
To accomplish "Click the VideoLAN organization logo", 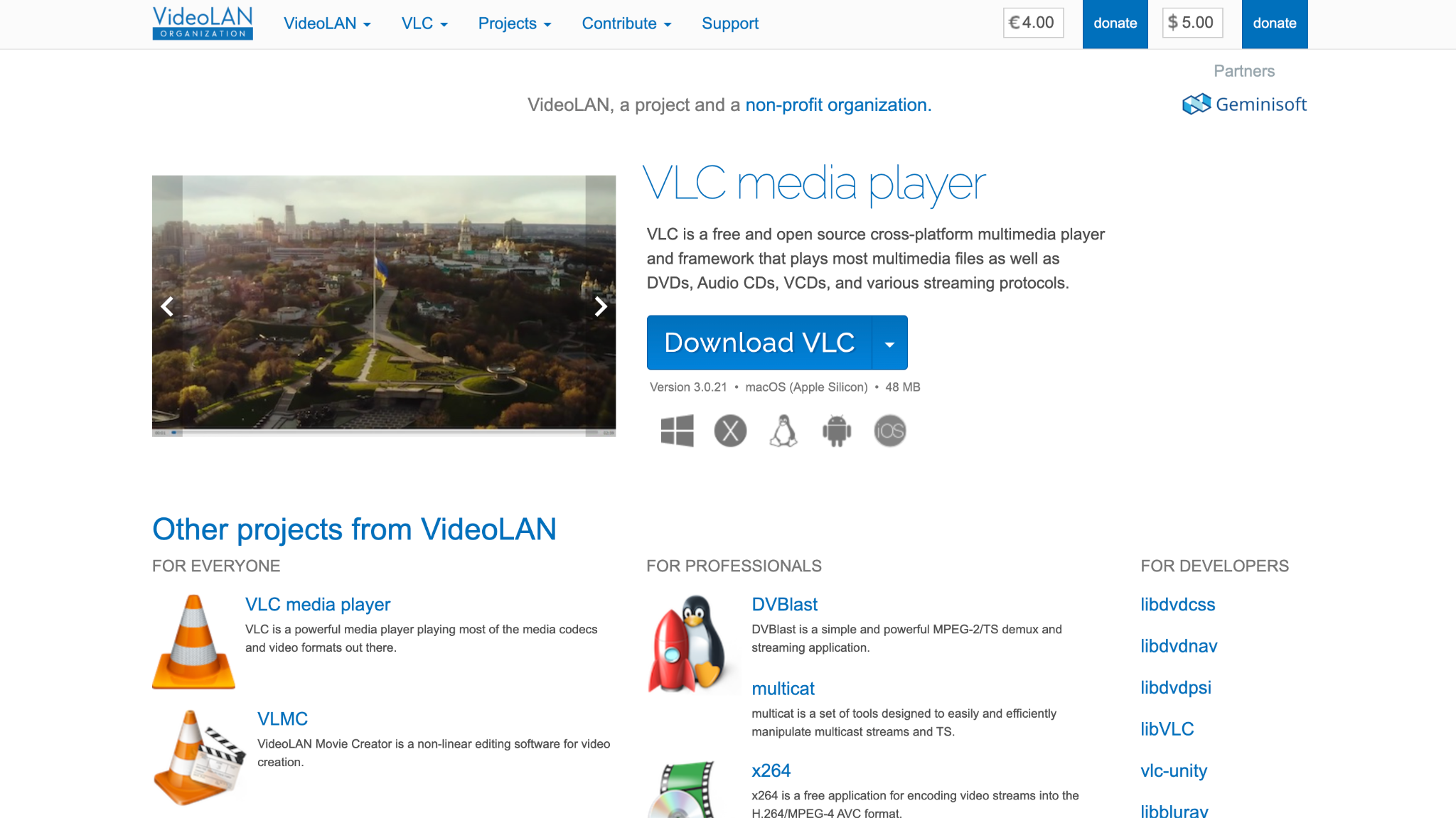I will 201,23.
